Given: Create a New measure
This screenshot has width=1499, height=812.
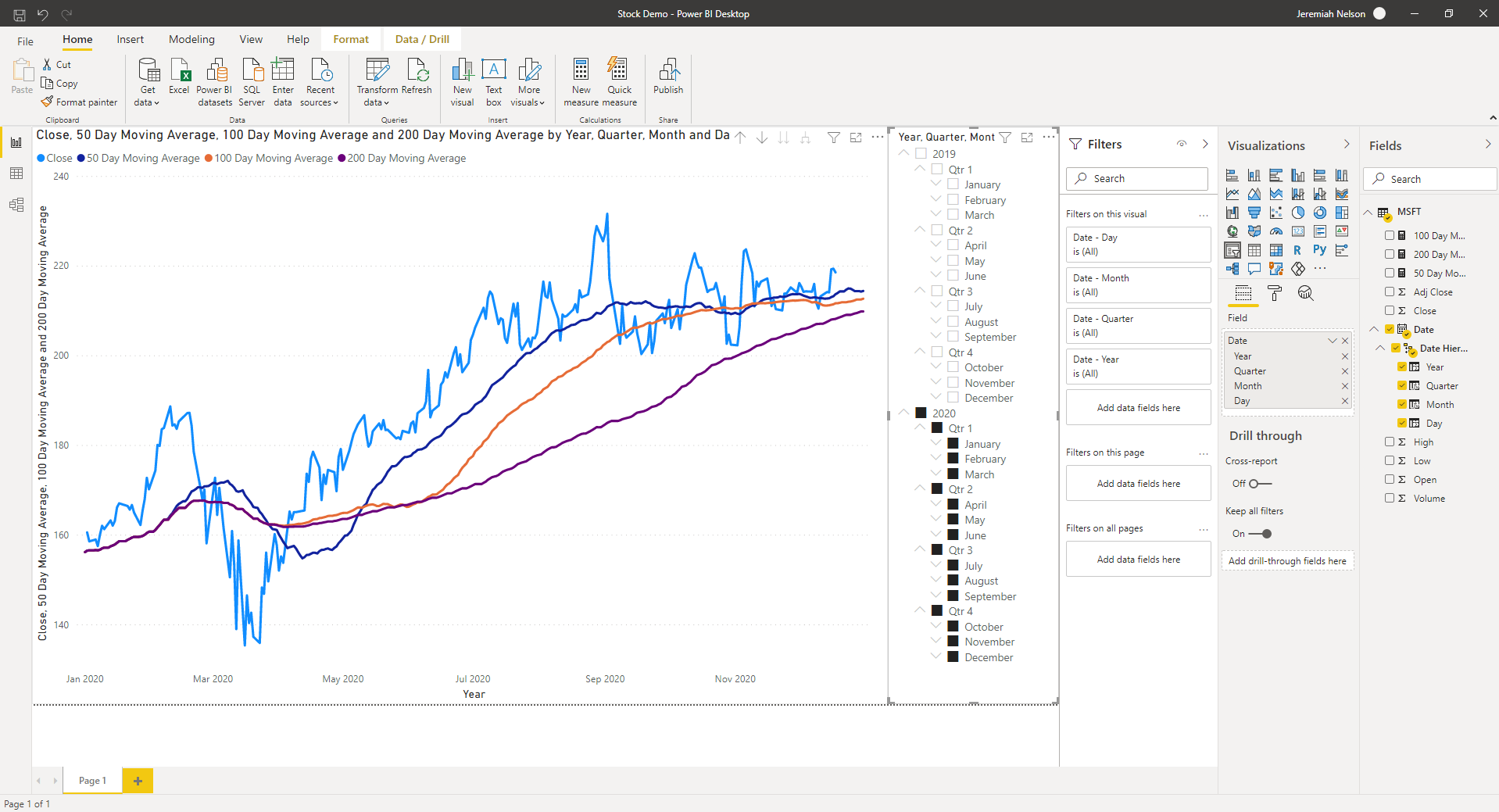Looking at the screenshot, I should [x=581, y=82].
